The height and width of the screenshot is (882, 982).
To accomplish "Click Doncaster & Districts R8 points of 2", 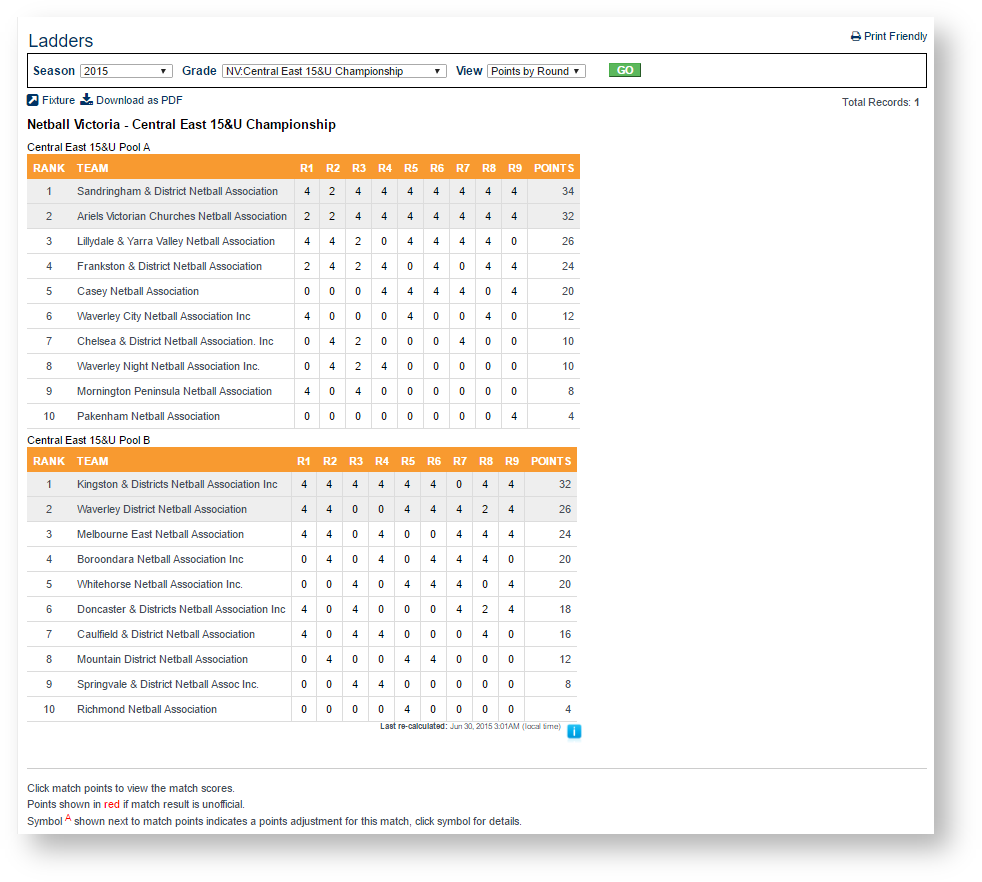I will tap(485, 610).
